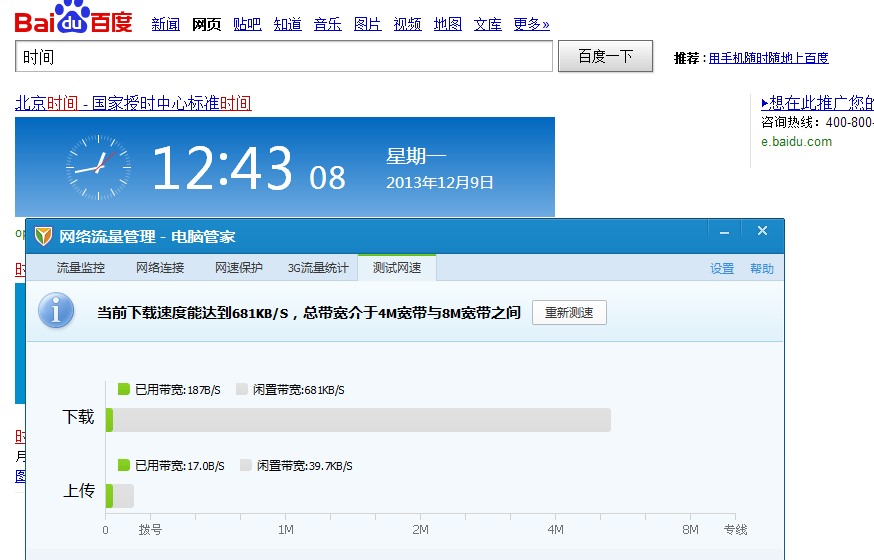Open the 3G流量统计 tab

click(x=318, y=268)
